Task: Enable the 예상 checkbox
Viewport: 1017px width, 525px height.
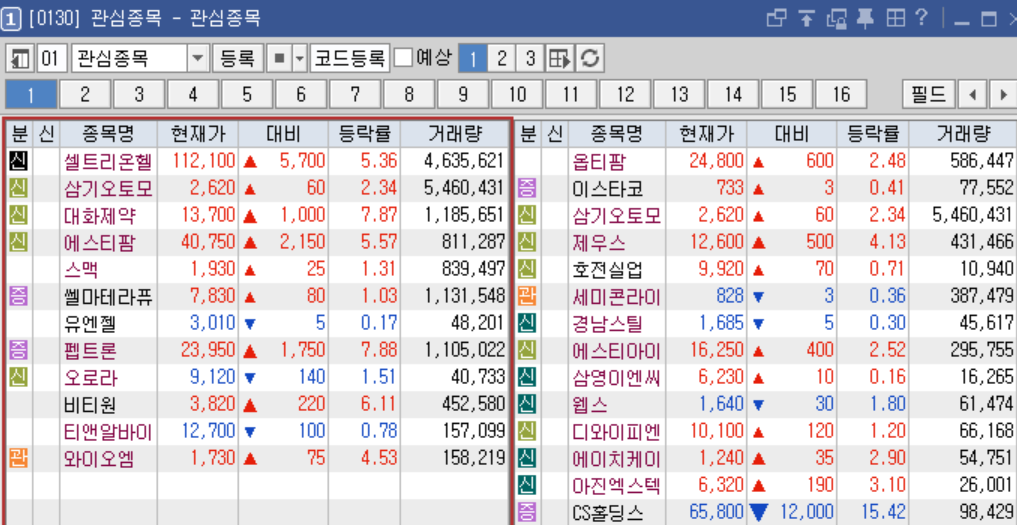Action: pyautogui.click(x=403, y=58)
